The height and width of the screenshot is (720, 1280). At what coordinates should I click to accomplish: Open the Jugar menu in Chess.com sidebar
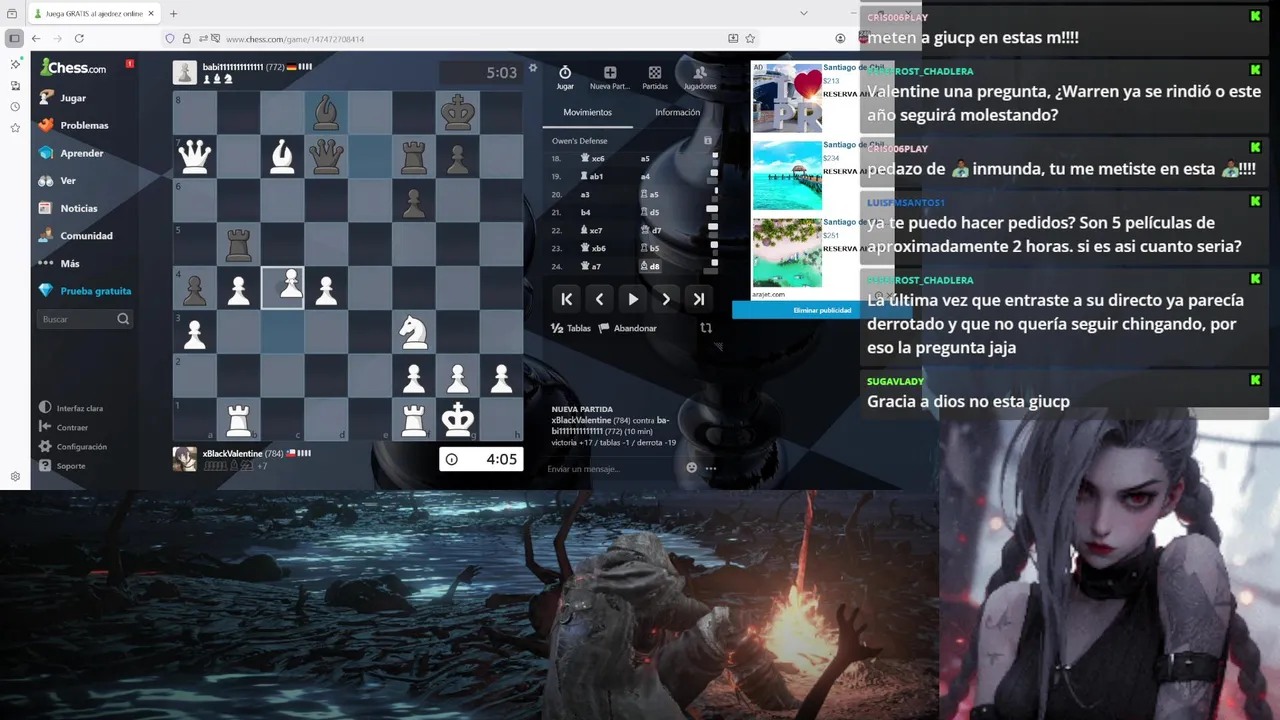[x=63, y=98]
